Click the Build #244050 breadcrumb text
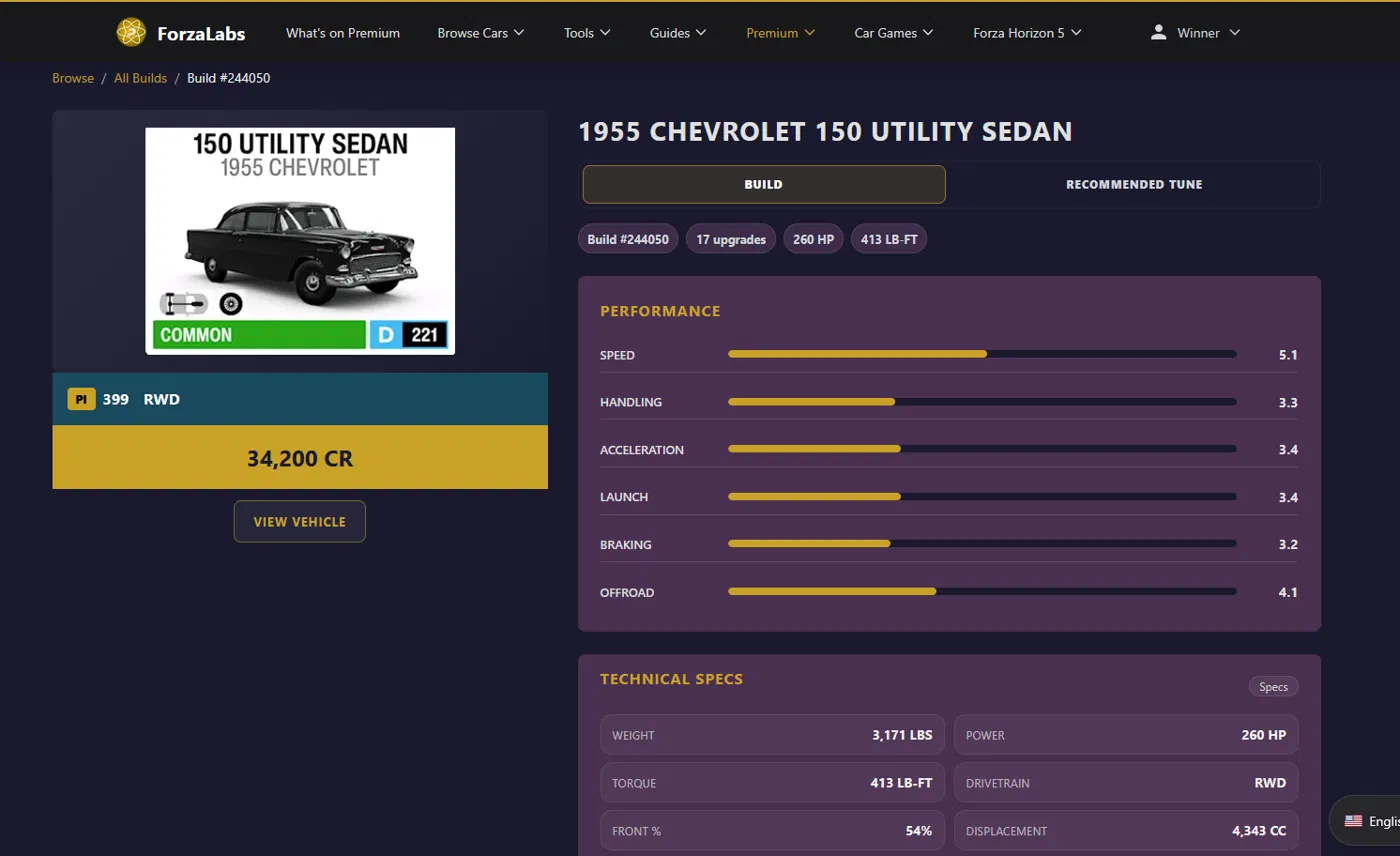This screenshot has height=856, width=1400. [229, 78]
